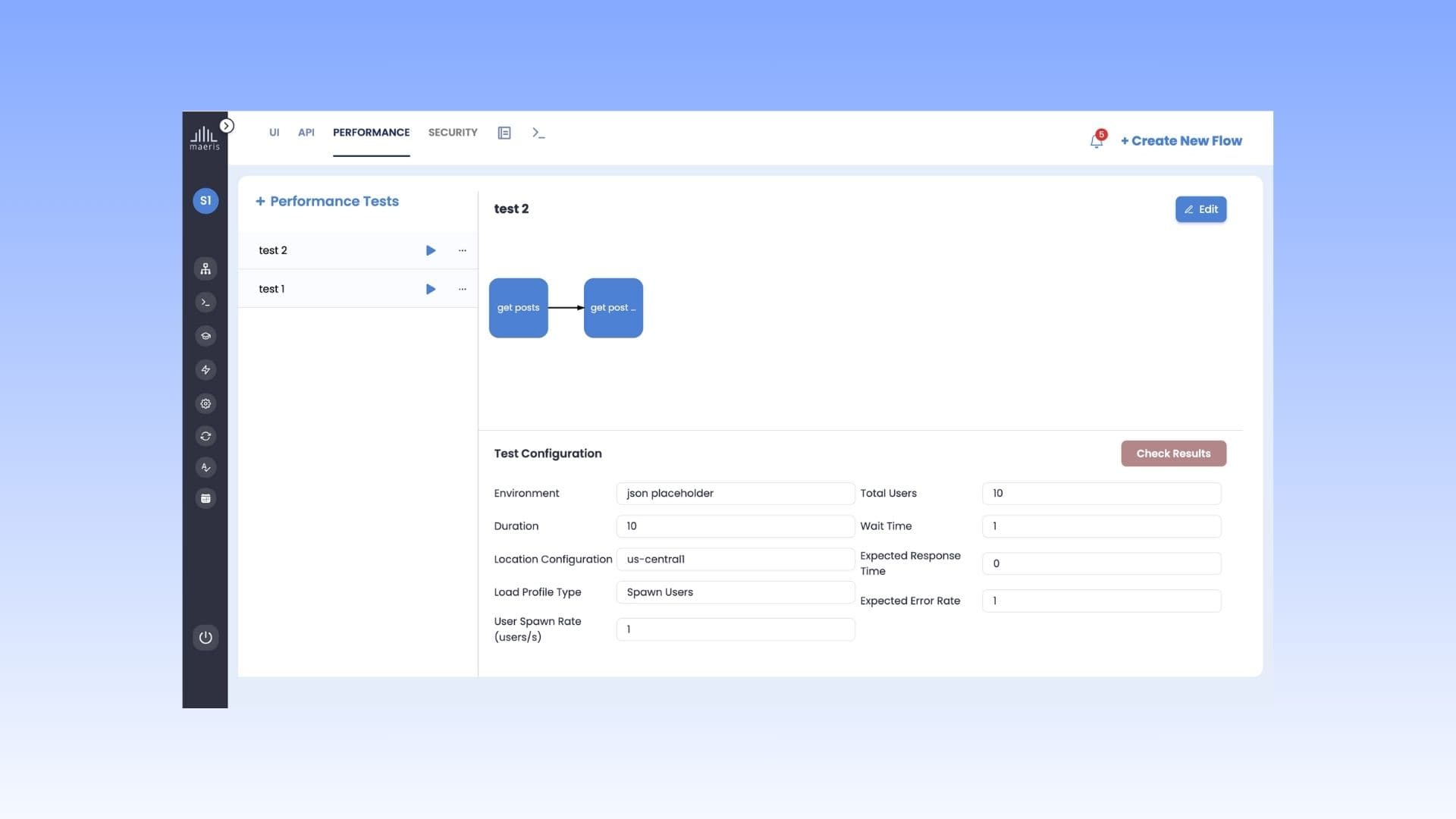Open more options for test 1

click(x=463, y=289)
